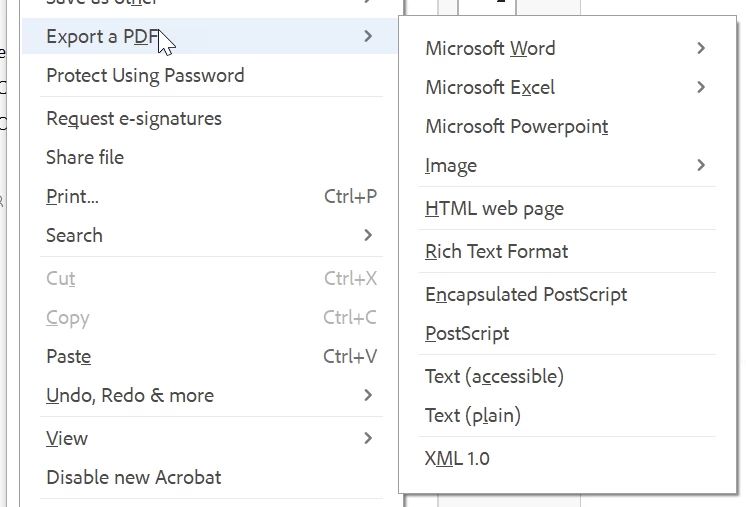Expand Microsoft Word submenu chevron
Screen dimensions: 746x507
pos(701,48)
